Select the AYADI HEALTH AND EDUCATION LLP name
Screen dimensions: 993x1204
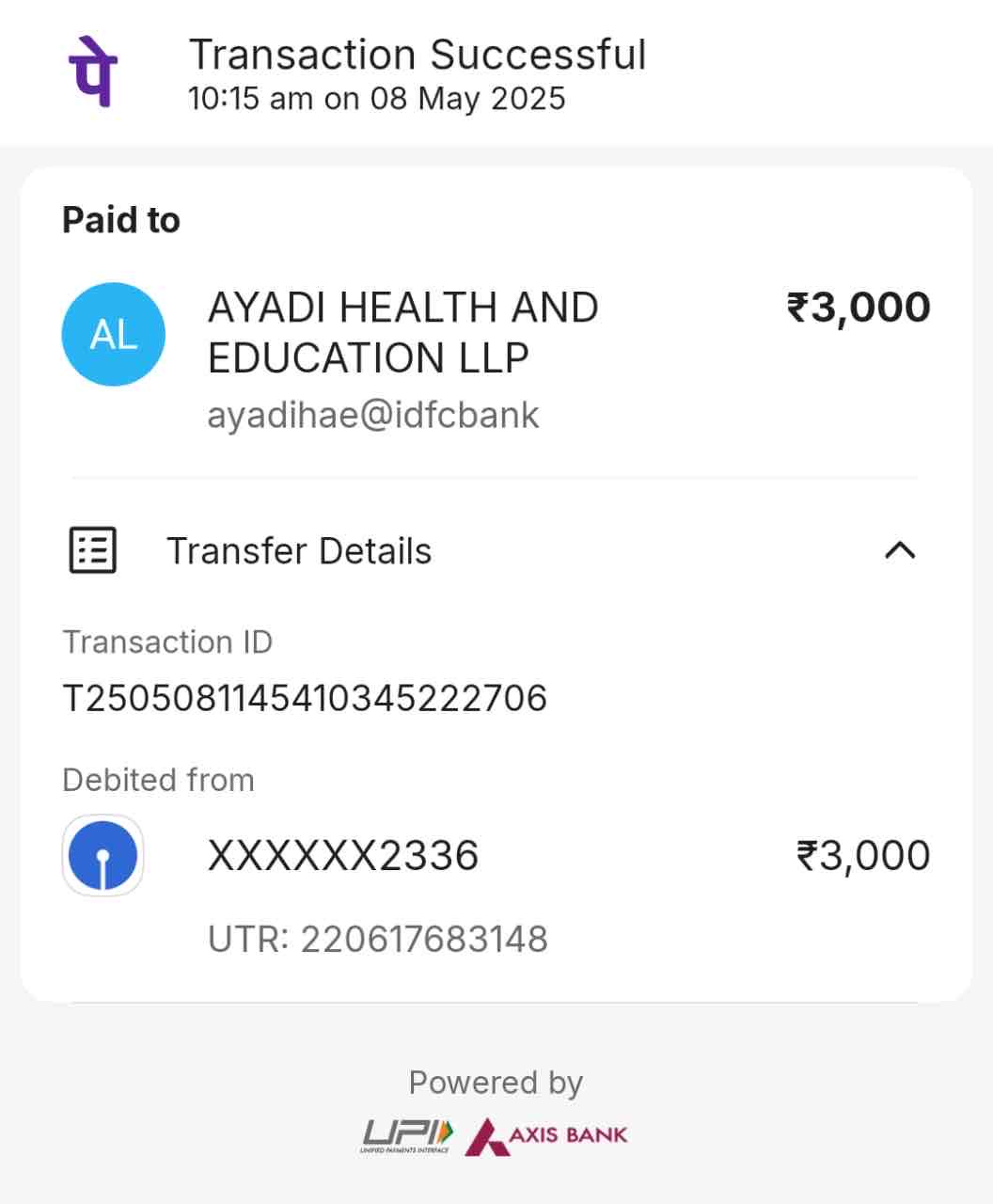402,333
